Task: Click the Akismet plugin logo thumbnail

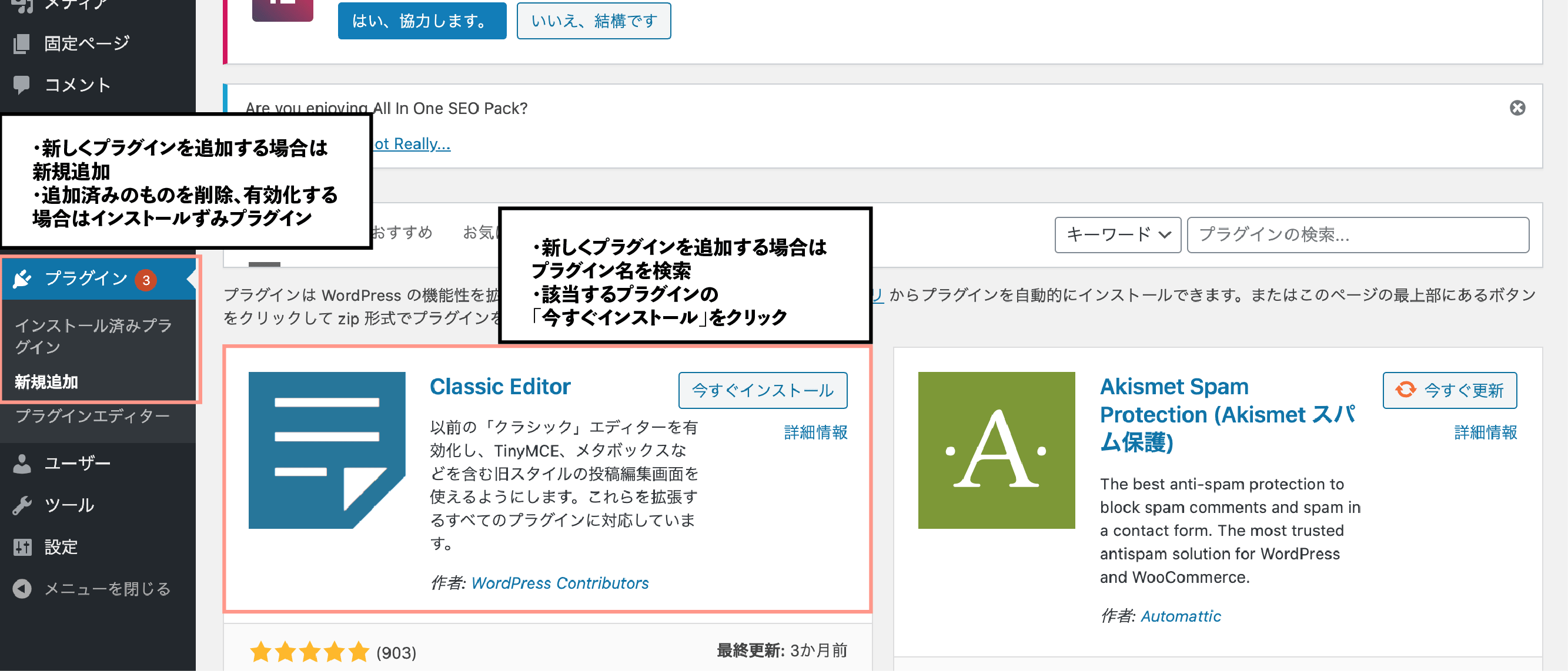Action: pos(997,450)
